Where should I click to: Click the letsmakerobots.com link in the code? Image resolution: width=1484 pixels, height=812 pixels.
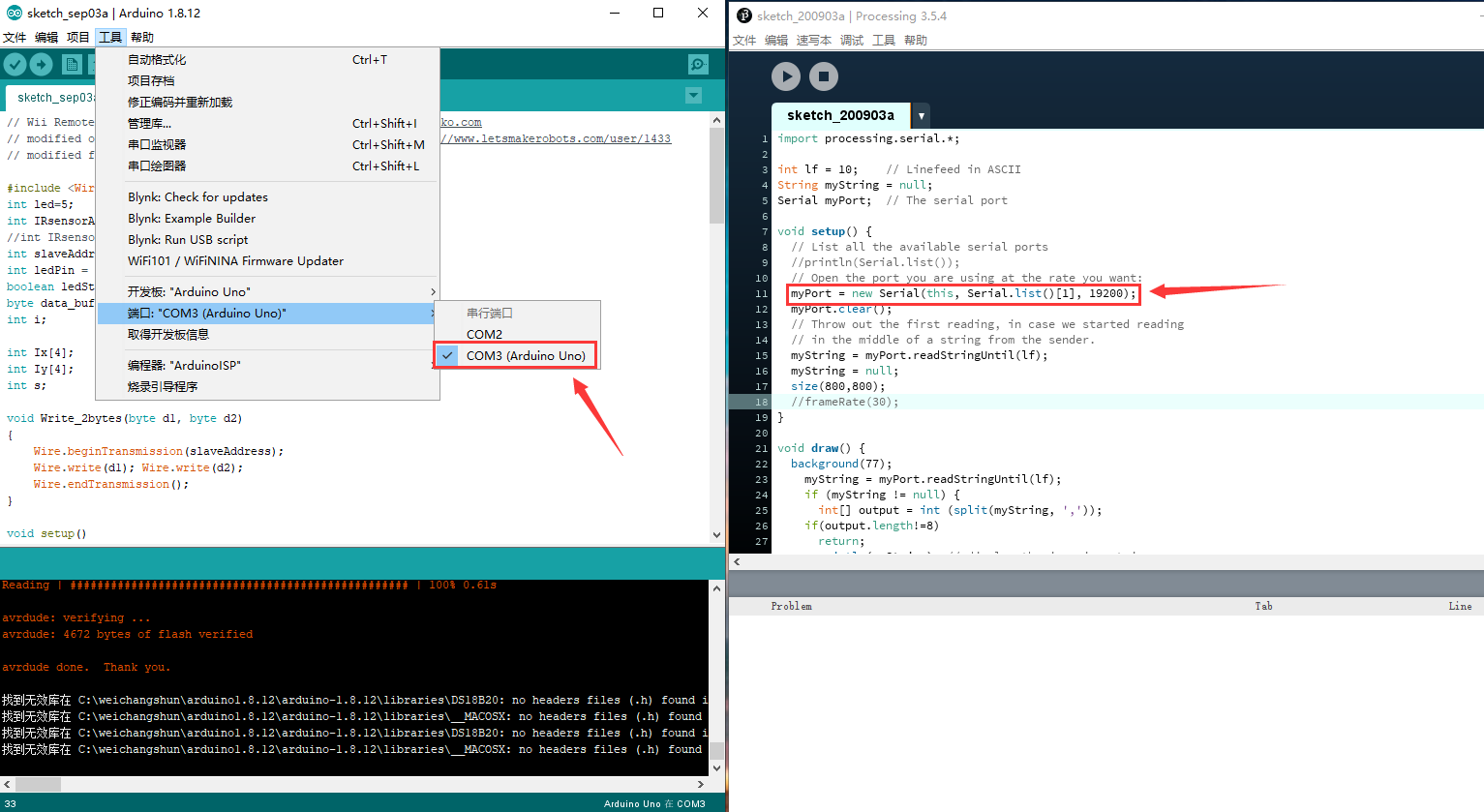coord(557,138)
